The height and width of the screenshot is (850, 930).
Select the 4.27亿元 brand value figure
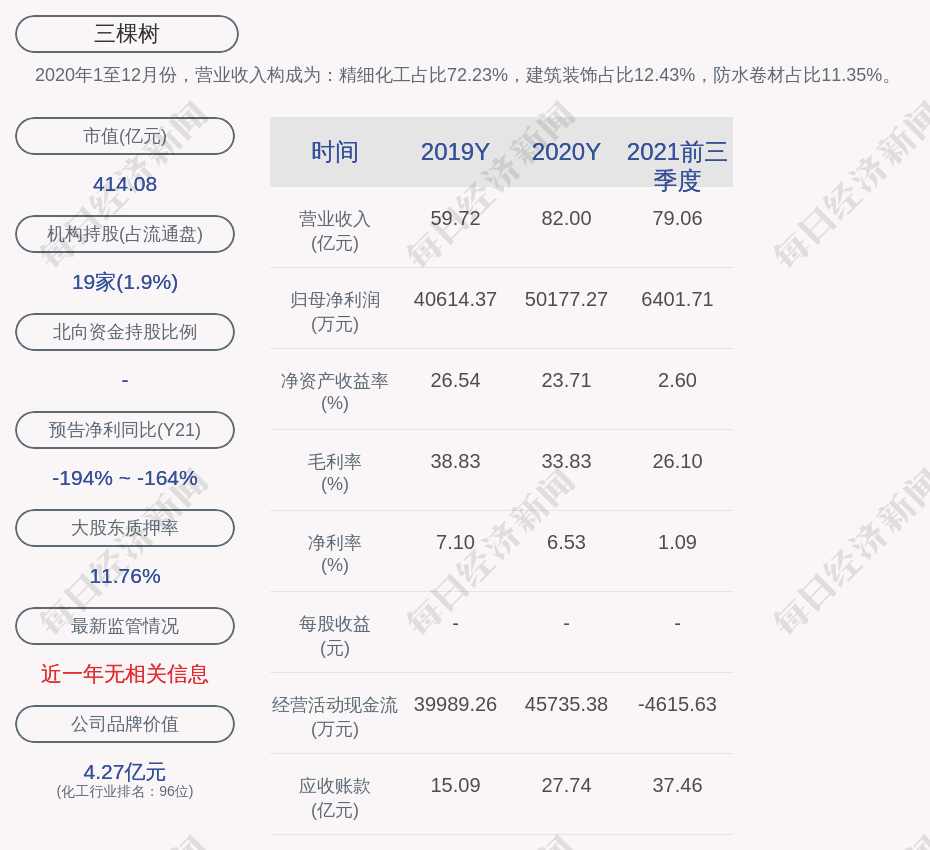[x=125, y=772]
